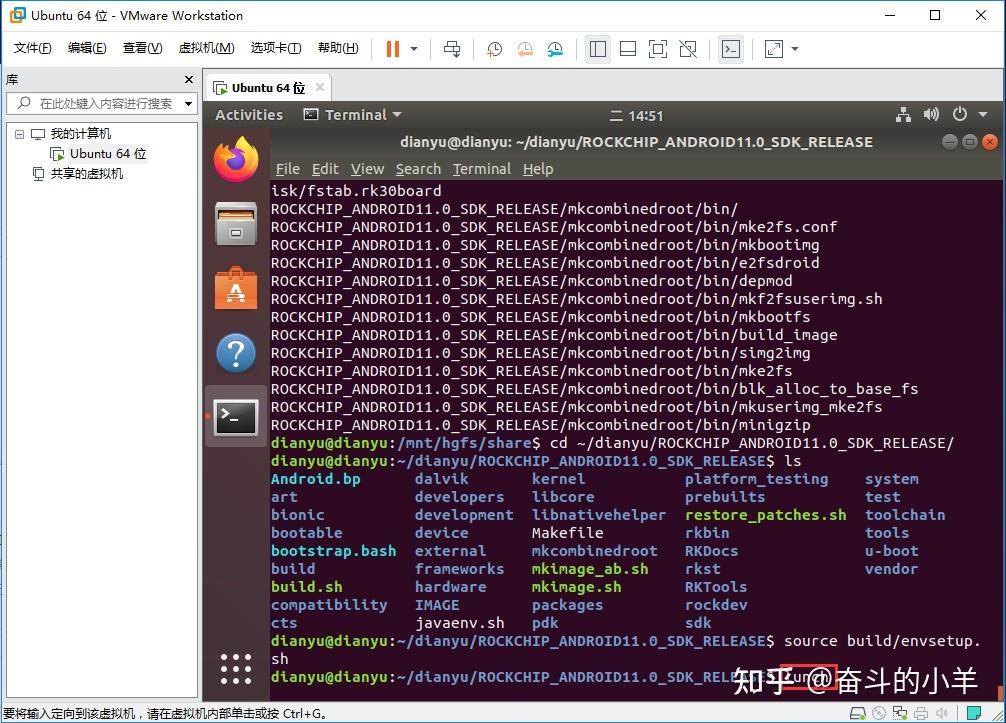The height and width of the screenshot is (723, 1006).
Task: Expand the guest system status menu arrow
Action: click(986, 115)
